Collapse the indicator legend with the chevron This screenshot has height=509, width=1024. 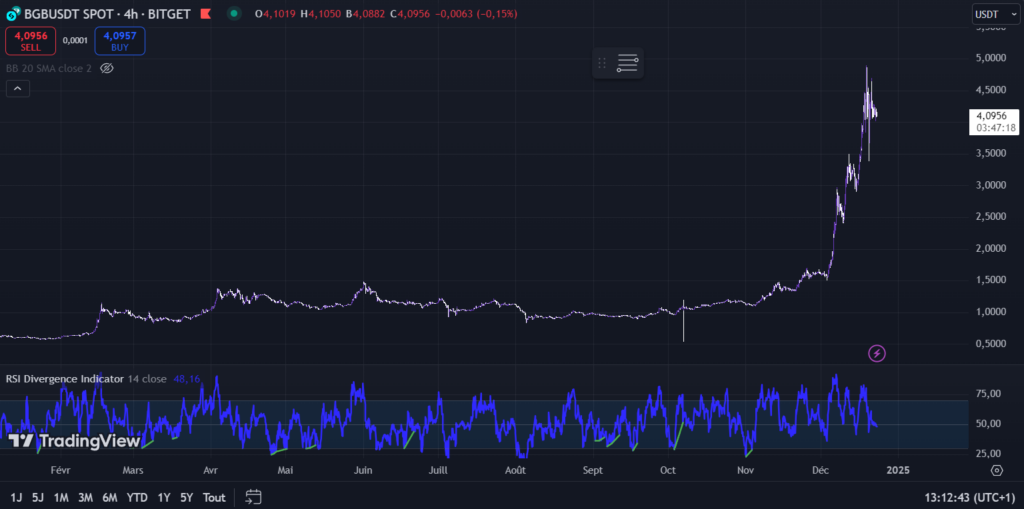point(17,88)
